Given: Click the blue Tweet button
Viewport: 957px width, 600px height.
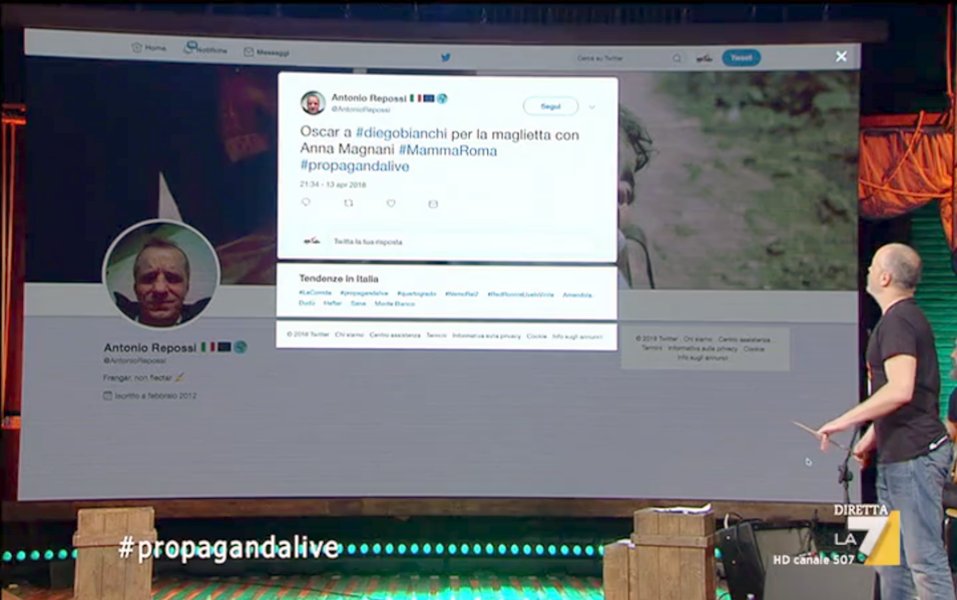Looking at the screenshot, I should point(741,57).
